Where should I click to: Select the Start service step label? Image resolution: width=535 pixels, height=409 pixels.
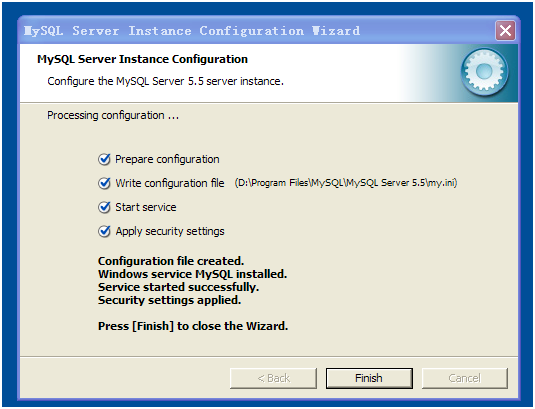[x=146, y=207]
